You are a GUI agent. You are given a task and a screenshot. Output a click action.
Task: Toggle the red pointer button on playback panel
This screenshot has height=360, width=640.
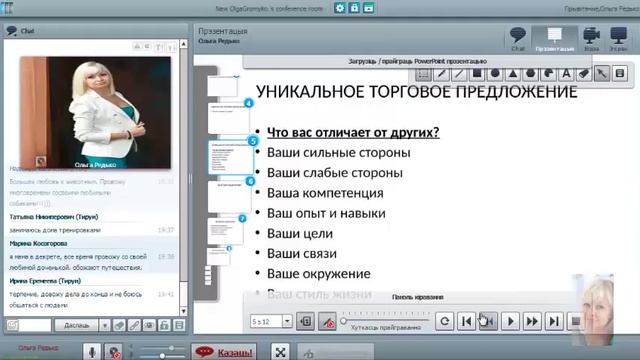coord(327,322)
